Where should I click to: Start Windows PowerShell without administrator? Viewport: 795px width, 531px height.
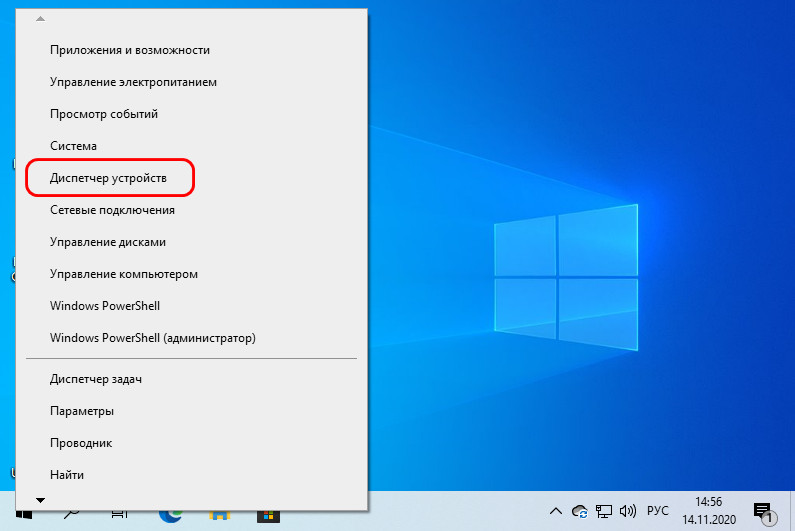(192, 306)
